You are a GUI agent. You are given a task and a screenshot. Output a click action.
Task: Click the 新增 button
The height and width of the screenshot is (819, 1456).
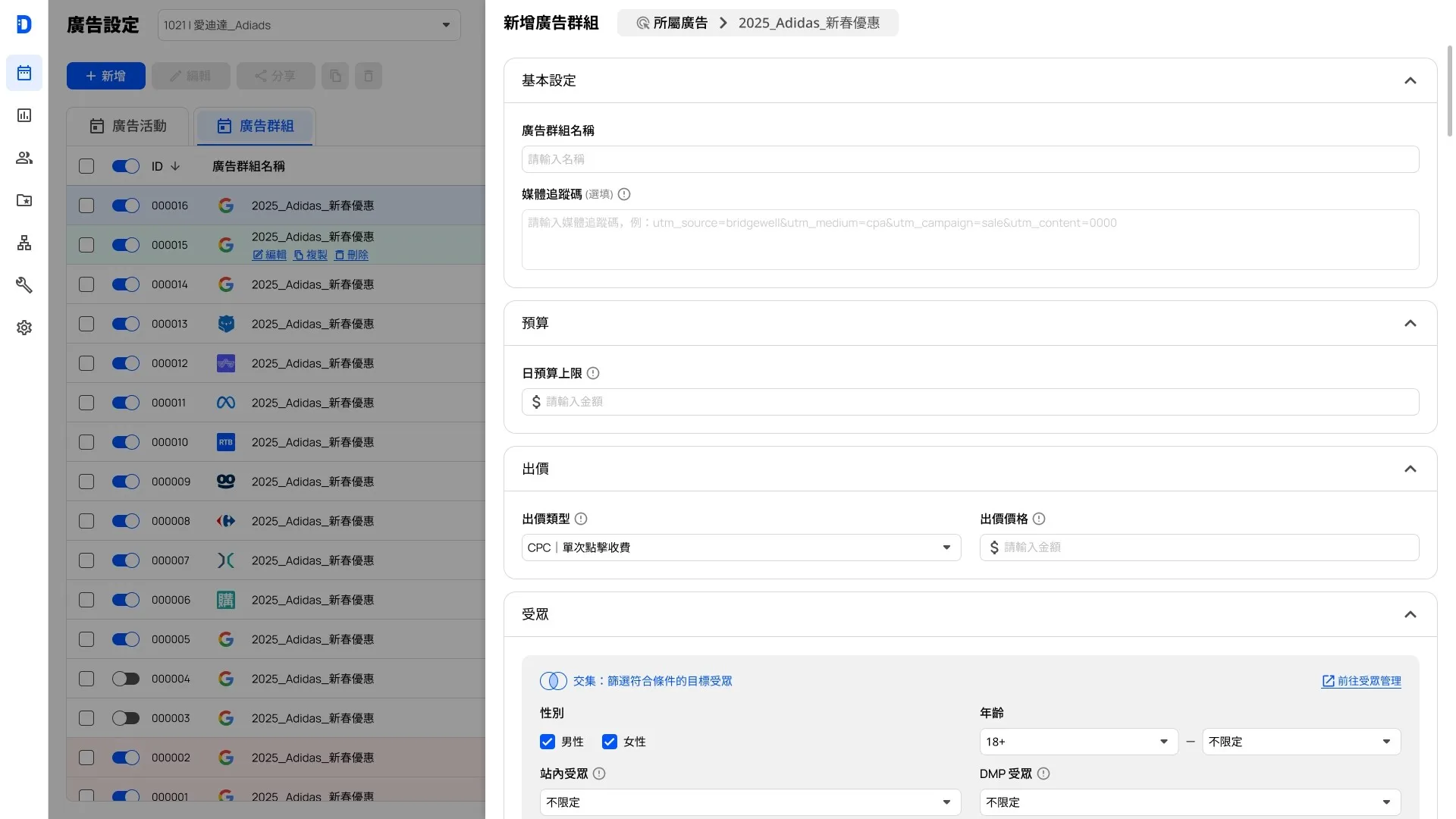pyautogui.click(x=106, y=76)
